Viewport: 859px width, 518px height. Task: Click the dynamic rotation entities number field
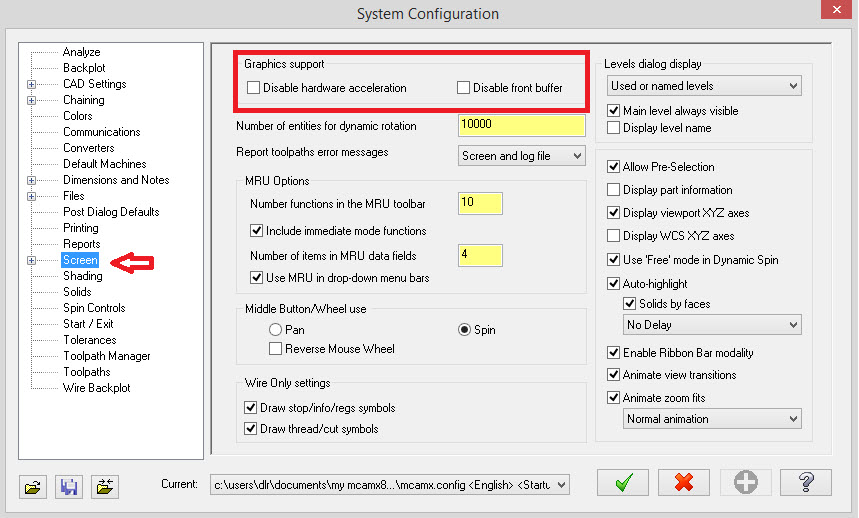pyautogui.click(x=520, y=126)
